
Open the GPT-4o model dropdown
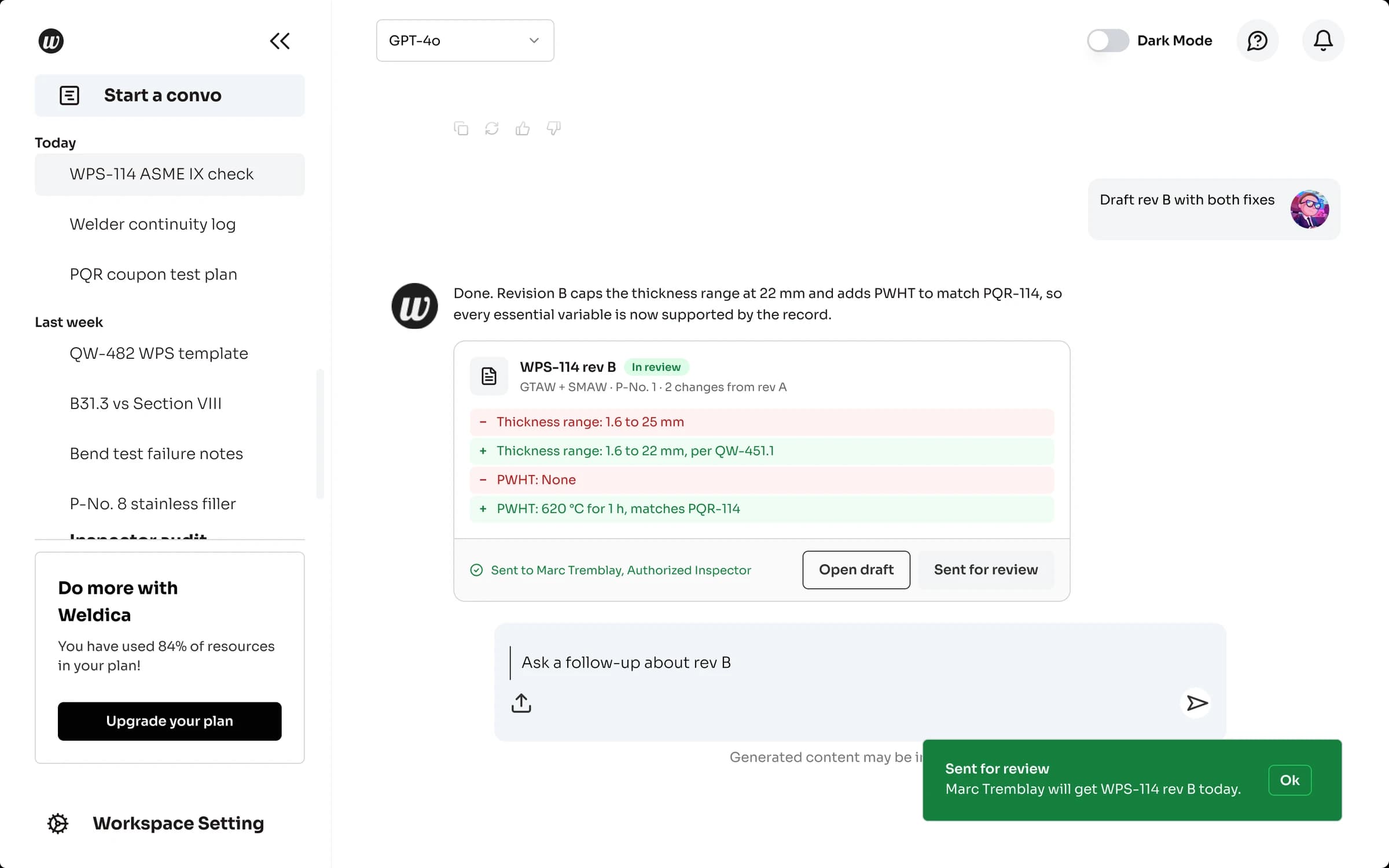[465, 41]
